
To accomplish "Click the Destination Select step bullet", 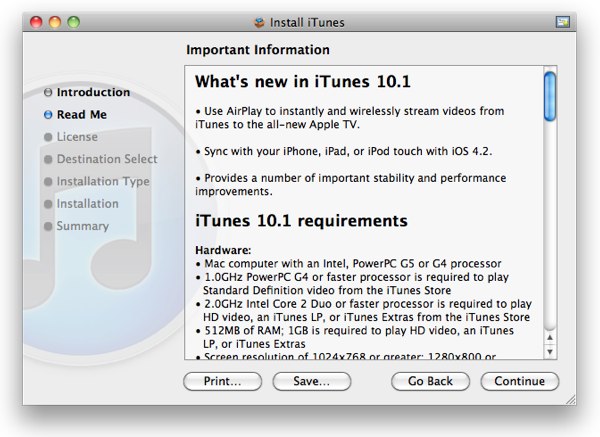I will [48, 159].
